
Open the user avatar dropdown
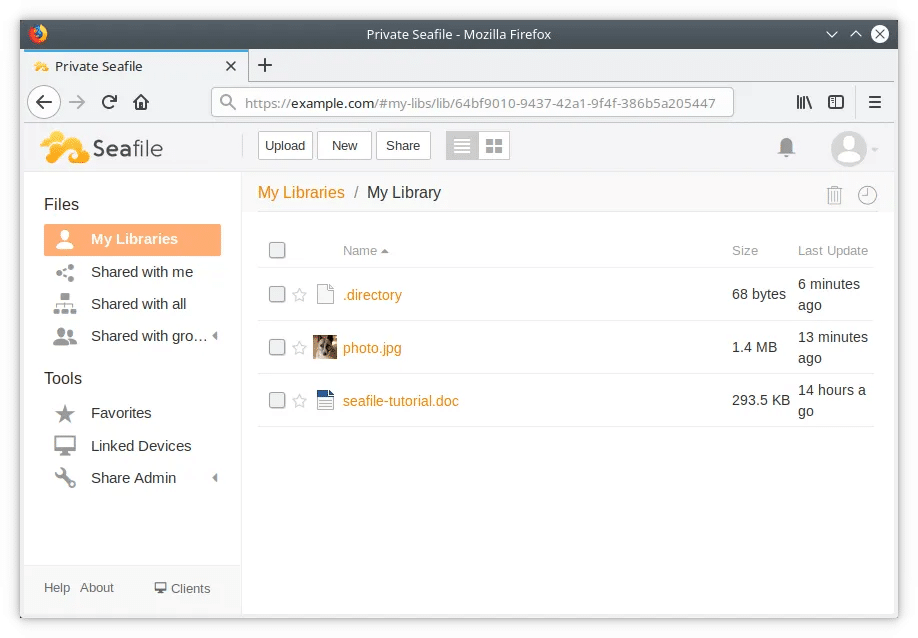854,148
